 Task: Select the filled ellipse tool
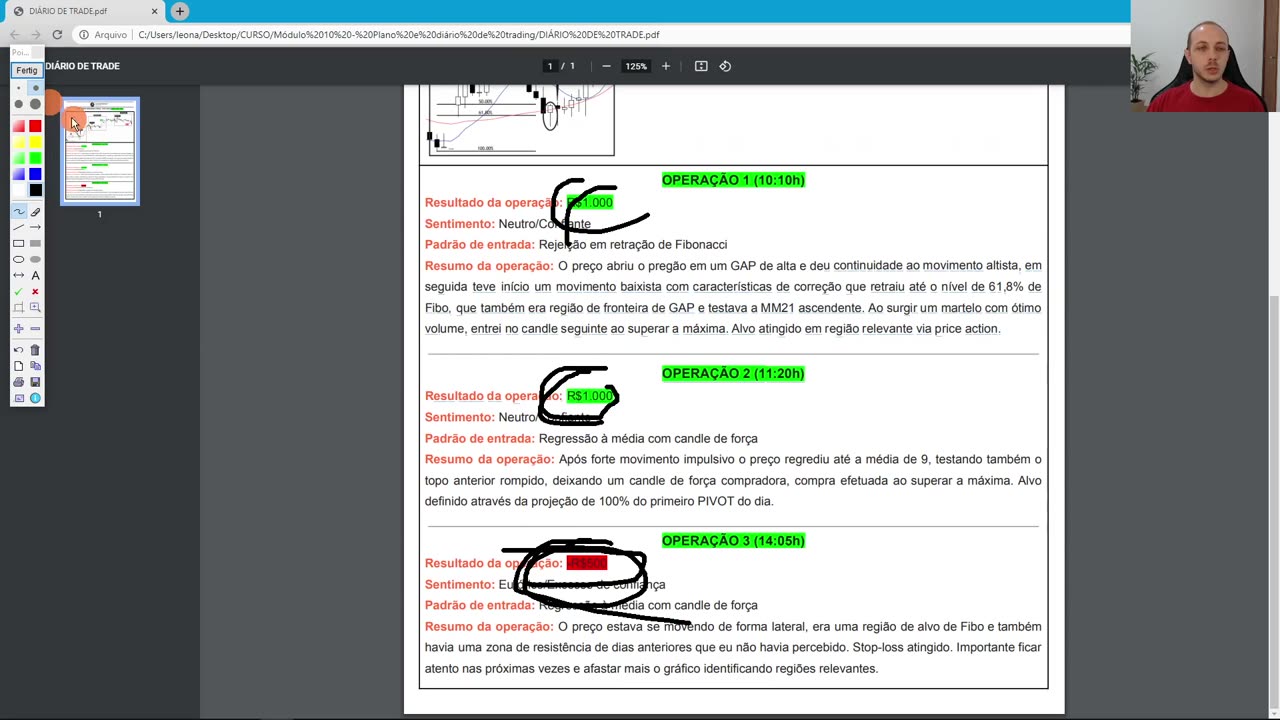tap(35, 259)
